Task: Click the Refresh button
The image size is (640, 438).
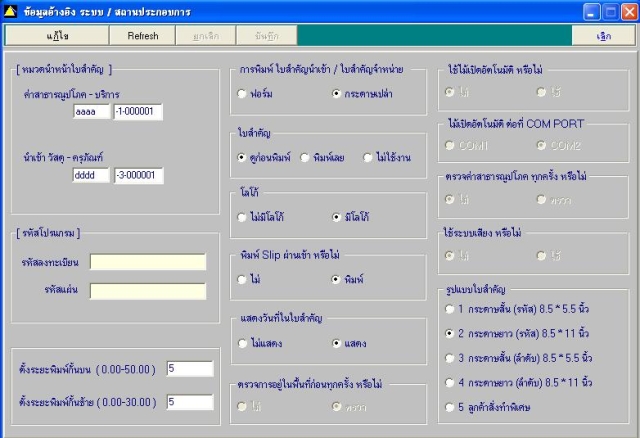Action: click(143, 36)
